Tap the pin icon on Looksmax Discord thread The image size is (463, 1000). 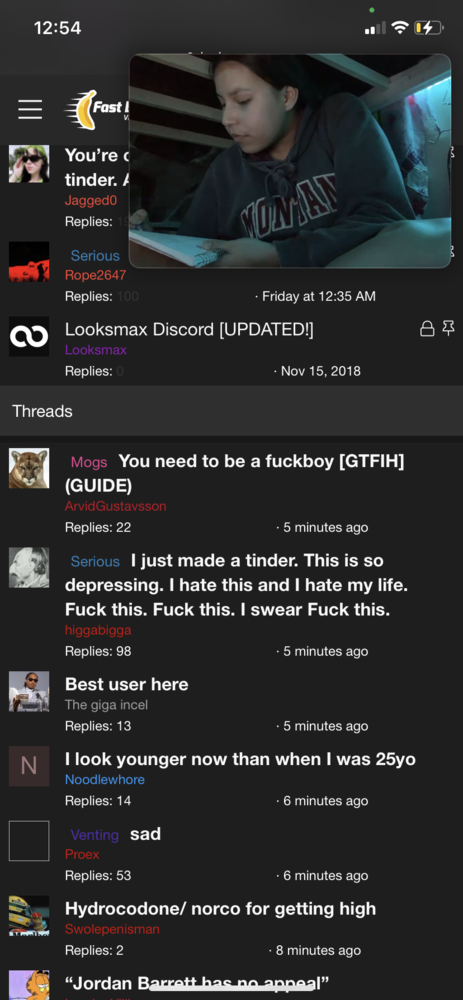(x=448, y=329)
